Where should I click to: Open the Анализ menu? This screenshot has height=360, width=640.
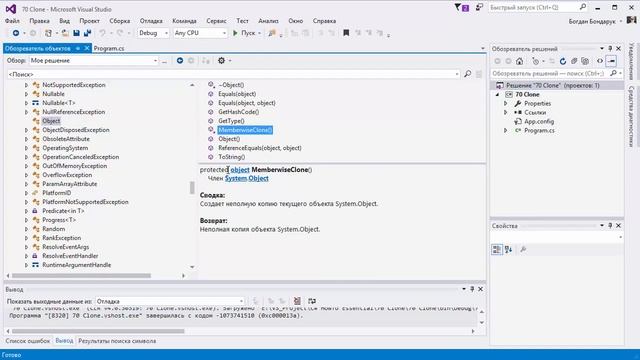[x=268, y=20]
